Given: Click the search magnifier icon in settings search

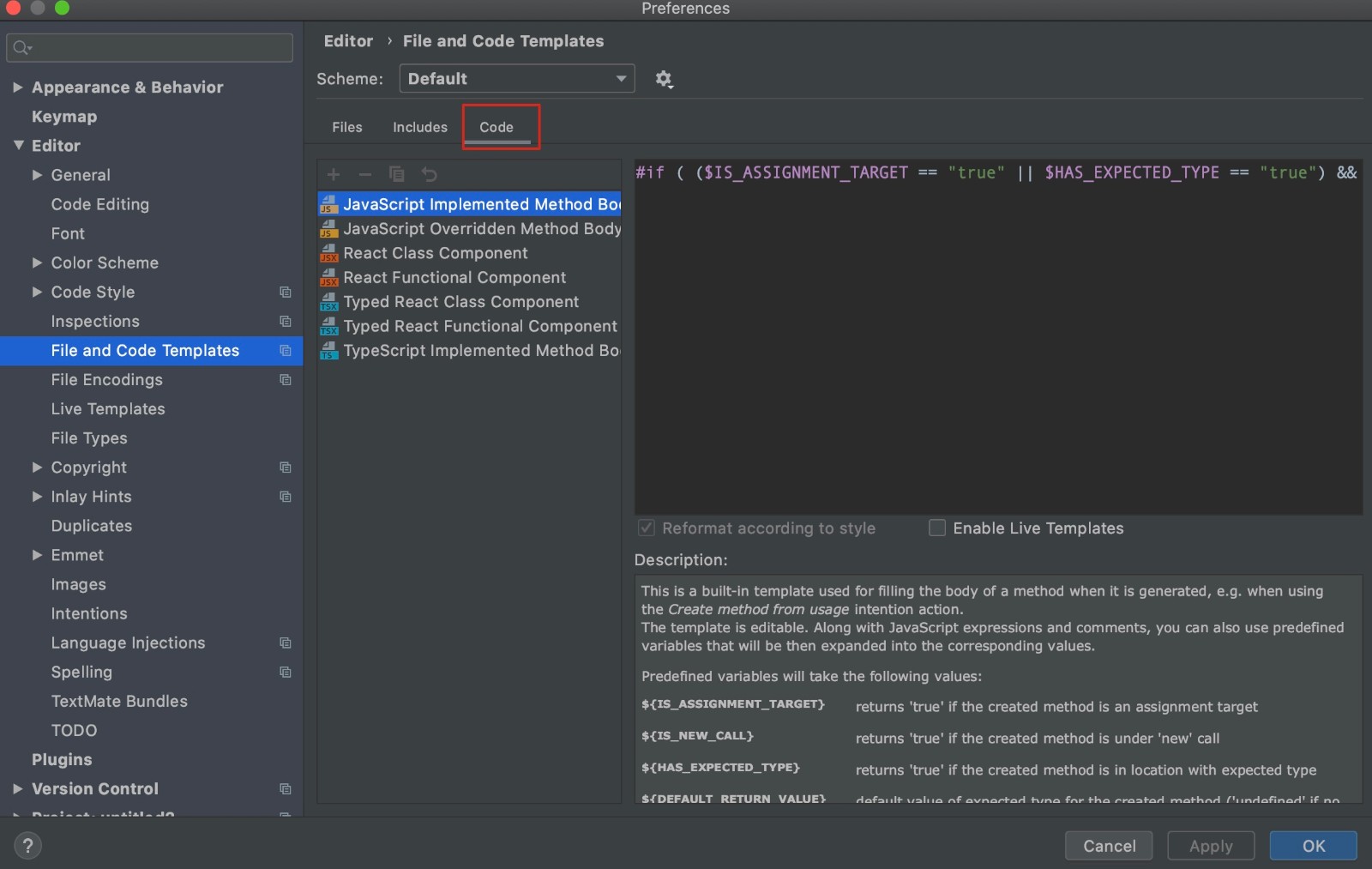Looking at the screenshot, I should [22, 48].
